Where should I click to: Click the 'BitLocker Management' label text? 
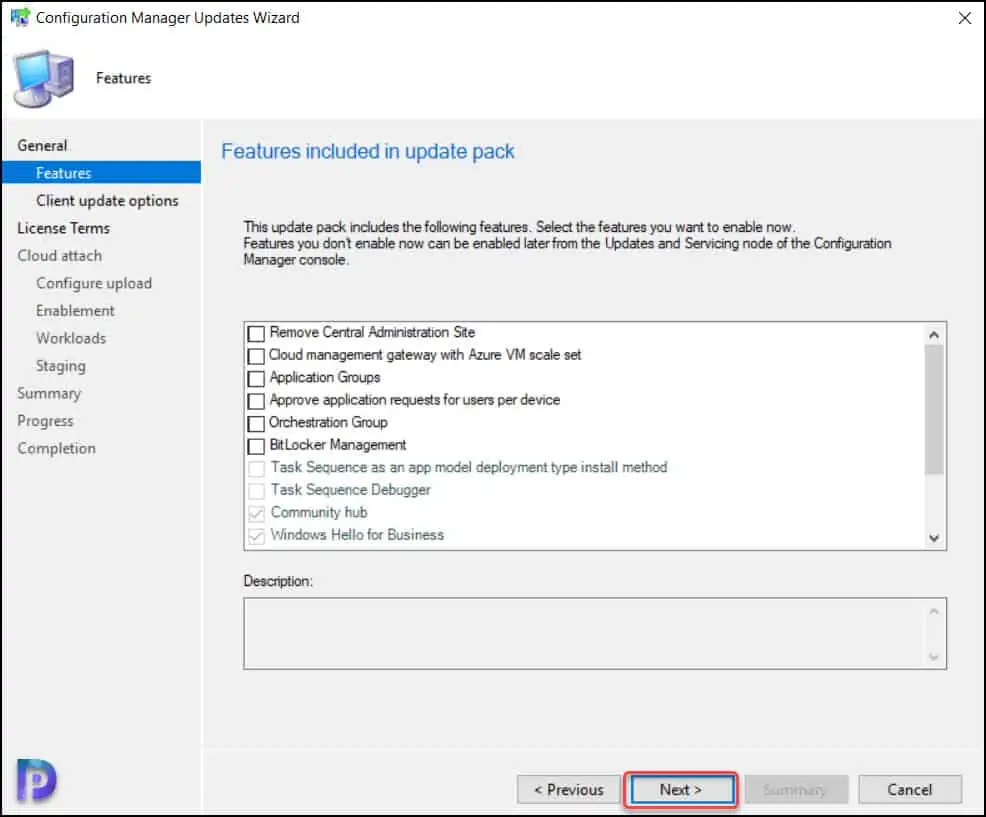[x=338, y=445]
